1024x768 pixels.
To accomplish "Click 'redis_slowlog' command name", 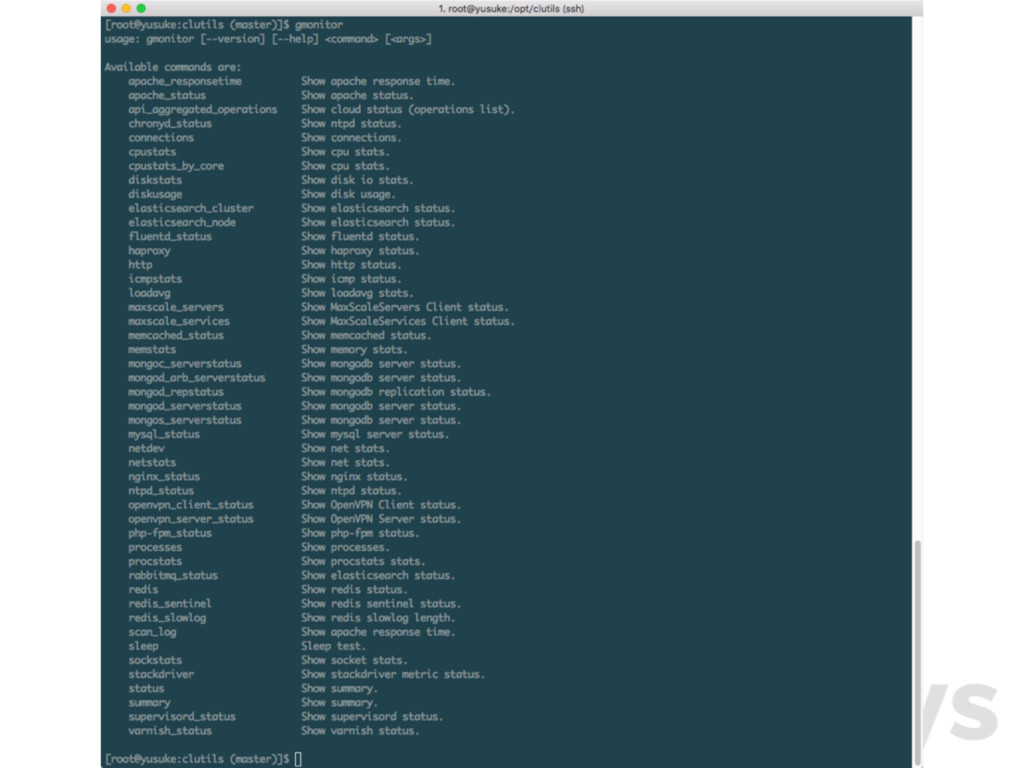I will [167, 618].
